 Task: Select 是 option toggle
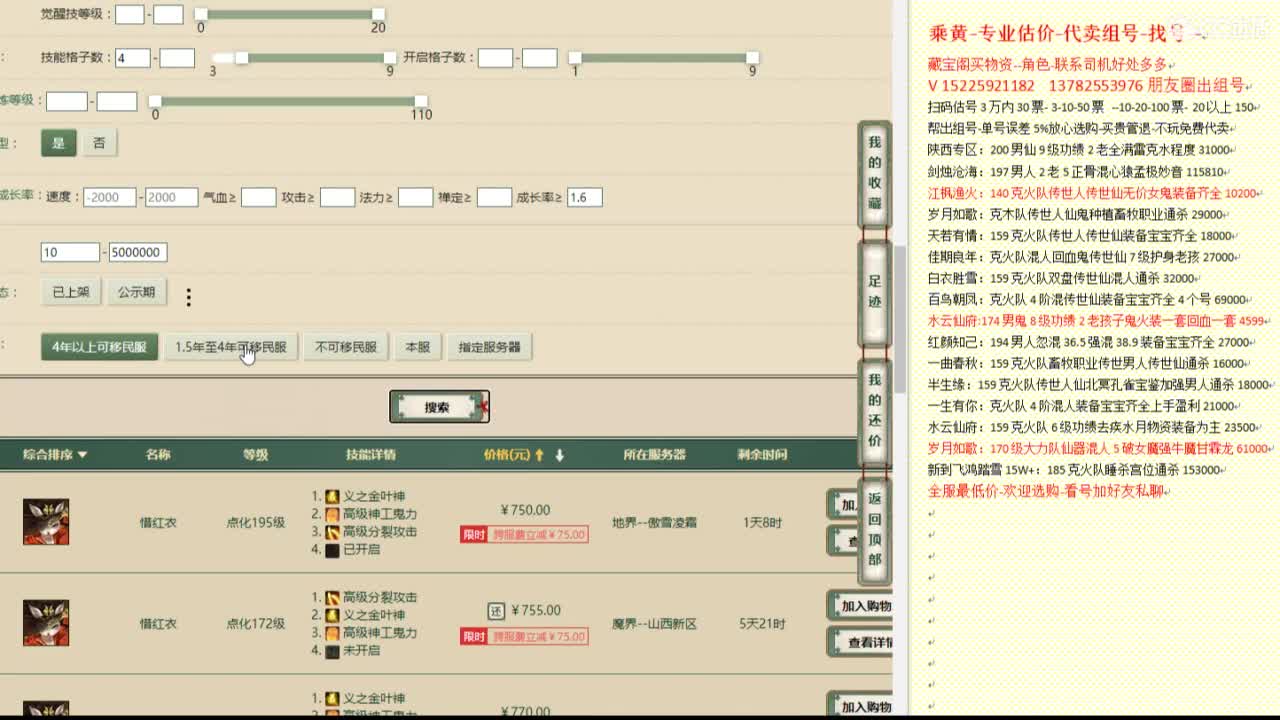click(x=59, y=143)
